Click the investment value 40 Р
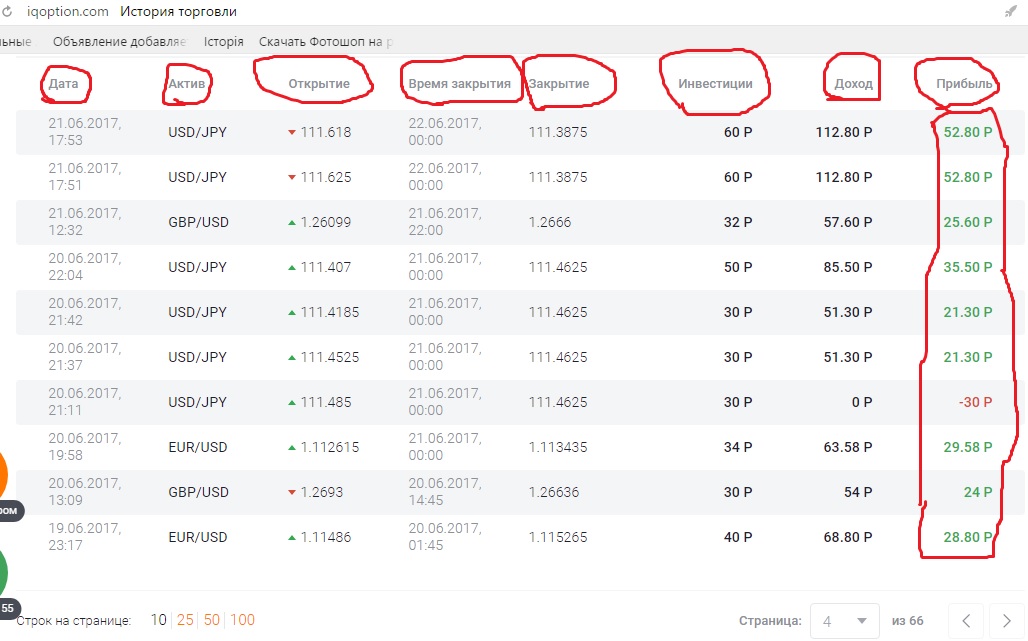Image resolution: width=1028 pixels, height=641 pixels. [x=738, y=537]
